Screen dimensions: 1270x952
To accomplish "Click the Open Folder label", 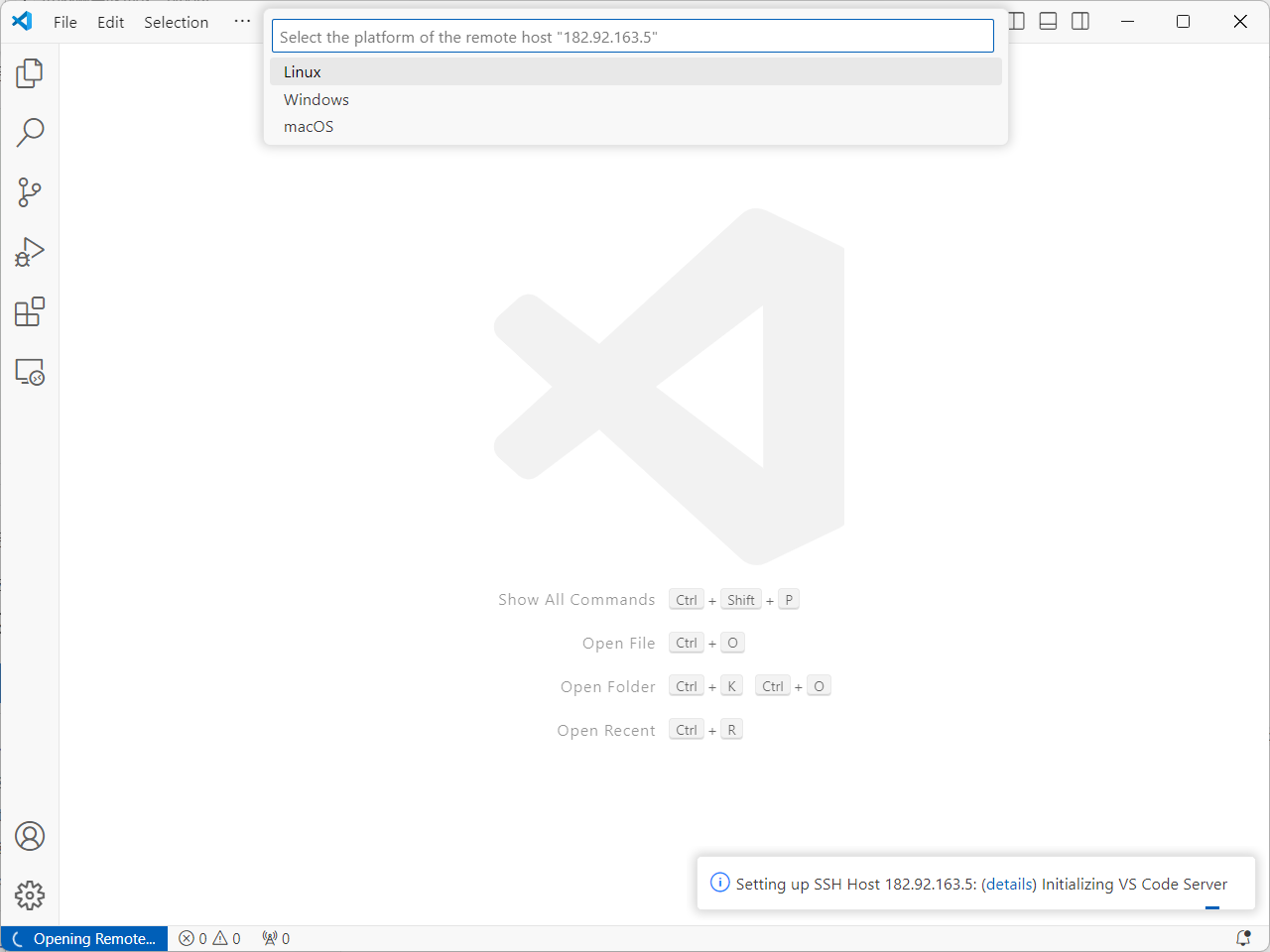I will click(x=608, y=687).
